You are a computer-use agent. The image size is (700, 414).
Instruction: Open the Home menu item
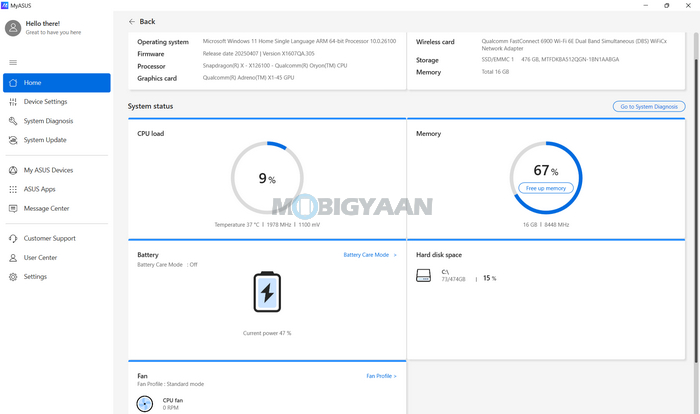[x=57, y=83]
